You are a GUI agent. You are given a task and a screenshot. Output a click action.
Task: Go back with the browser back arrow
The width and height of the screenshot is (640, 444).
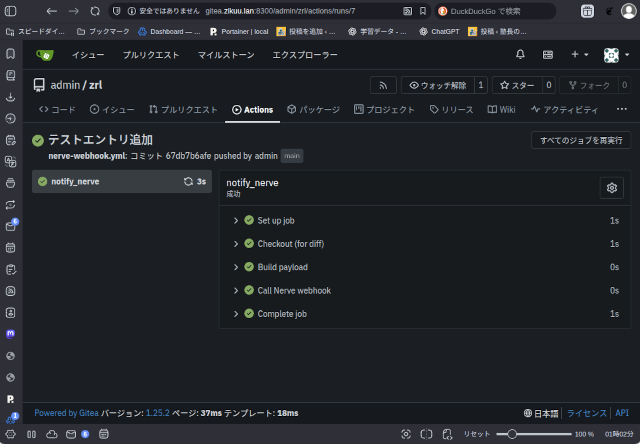point(51,10)
